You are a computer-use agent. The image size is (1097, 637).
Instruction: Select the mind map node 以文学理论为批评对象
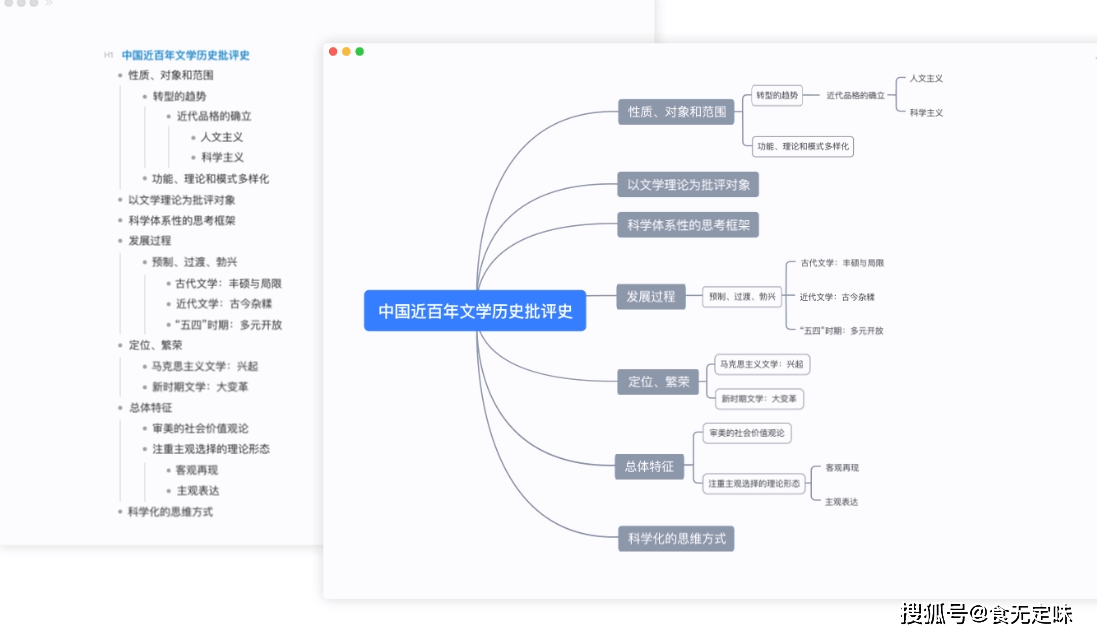point(688,185)
